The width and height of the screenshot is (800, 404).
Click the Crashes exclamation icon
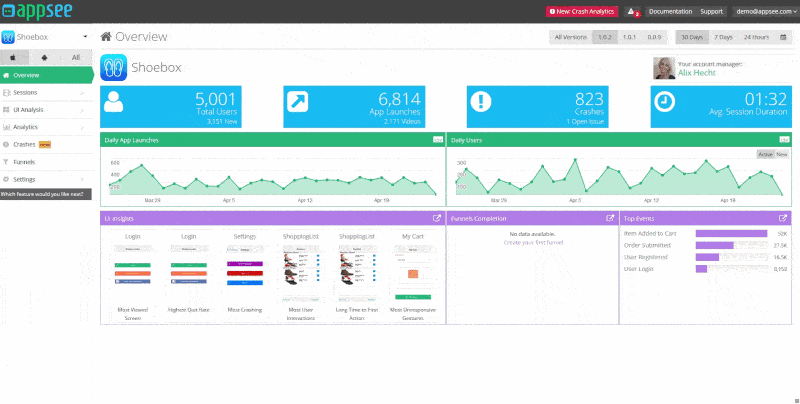tap(481, 102)
